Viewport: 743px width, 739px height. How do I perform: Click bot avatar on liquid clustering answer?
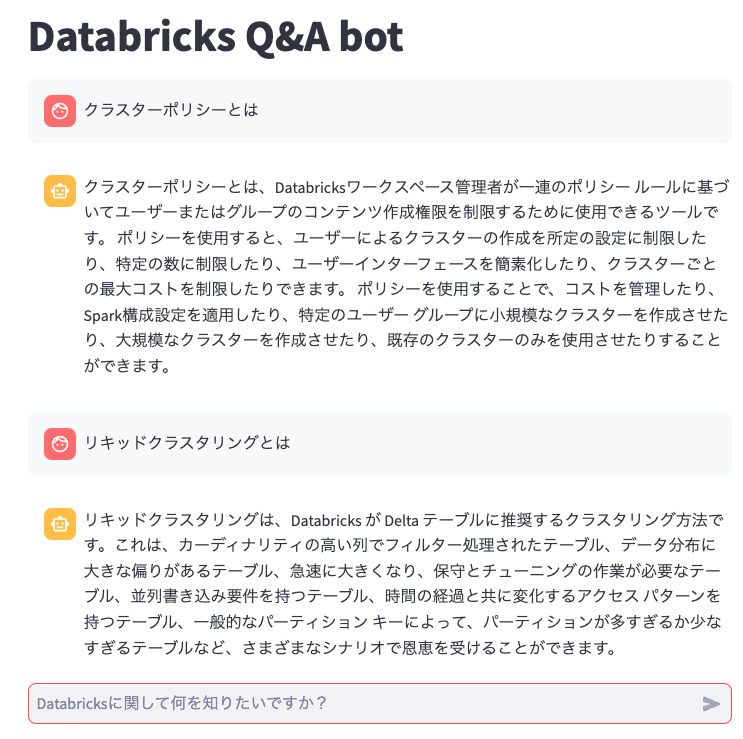point(60,523)
